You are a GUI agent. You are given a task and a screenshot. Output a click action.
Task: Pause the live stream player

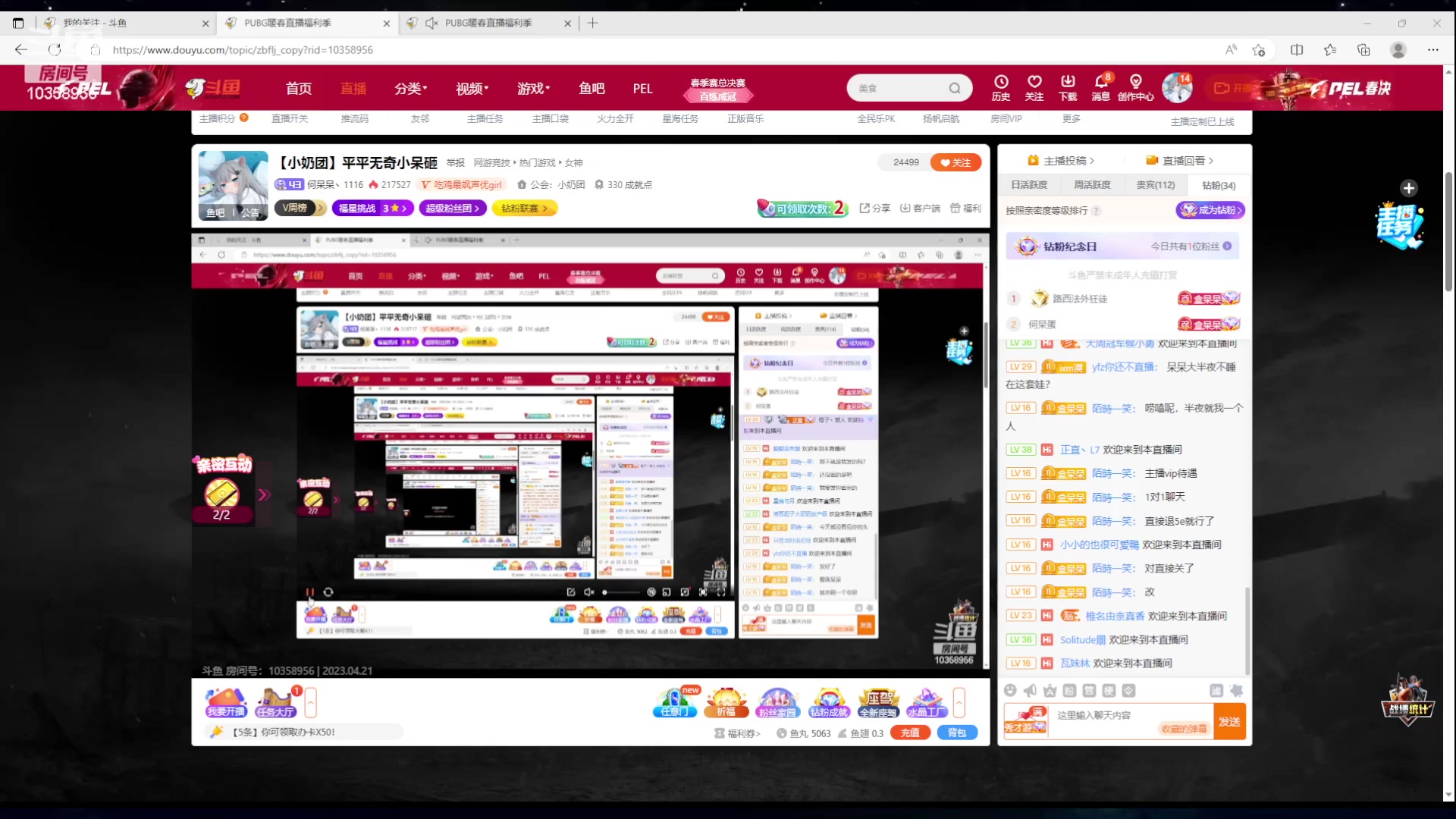[x=309, y=592]
